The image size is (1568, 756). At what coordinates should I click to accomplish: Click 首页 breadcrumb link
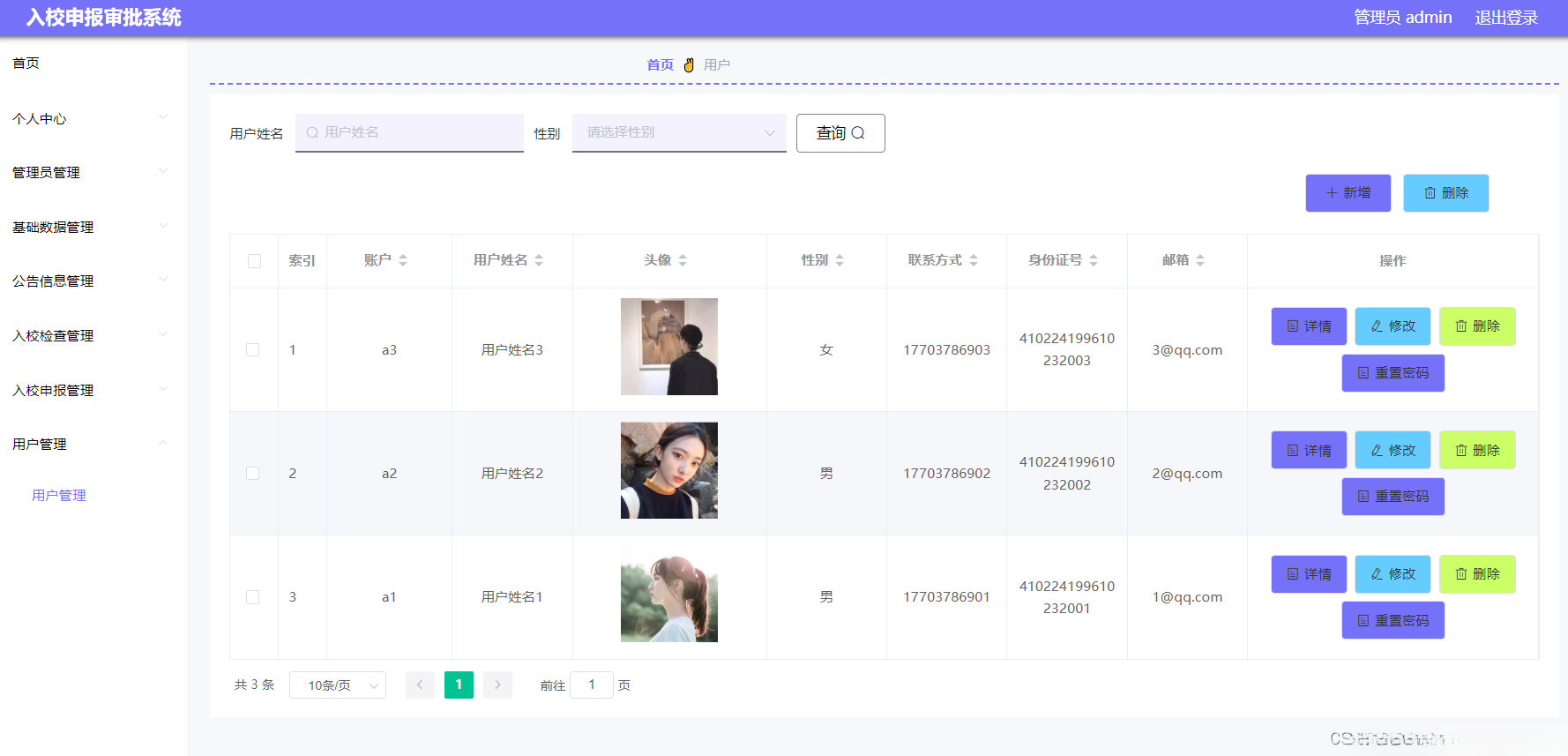point(660,65)
